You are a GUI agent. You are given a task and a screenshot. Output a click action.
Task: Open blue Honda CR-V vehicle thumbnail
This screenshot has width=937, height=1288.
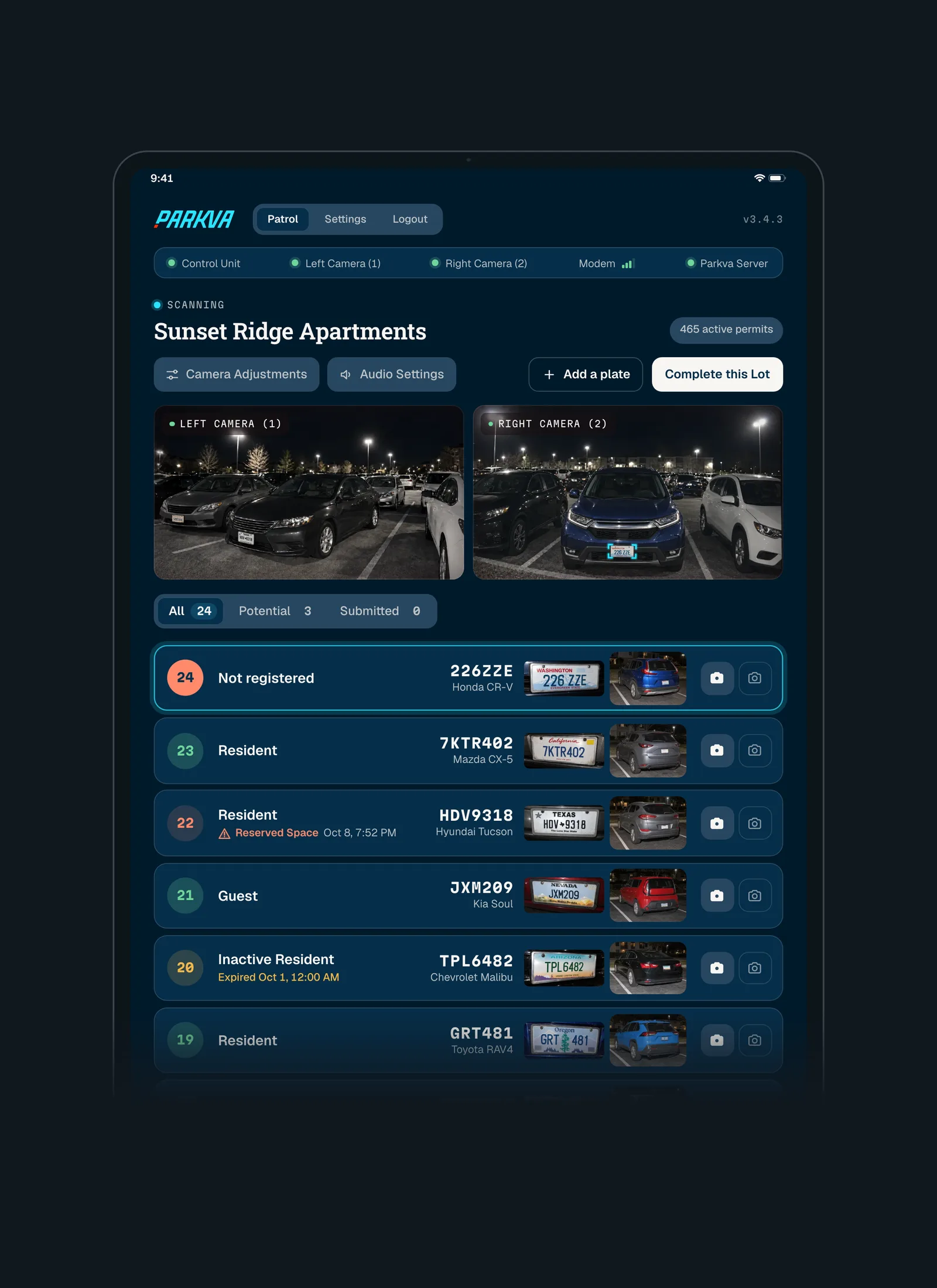648,678
